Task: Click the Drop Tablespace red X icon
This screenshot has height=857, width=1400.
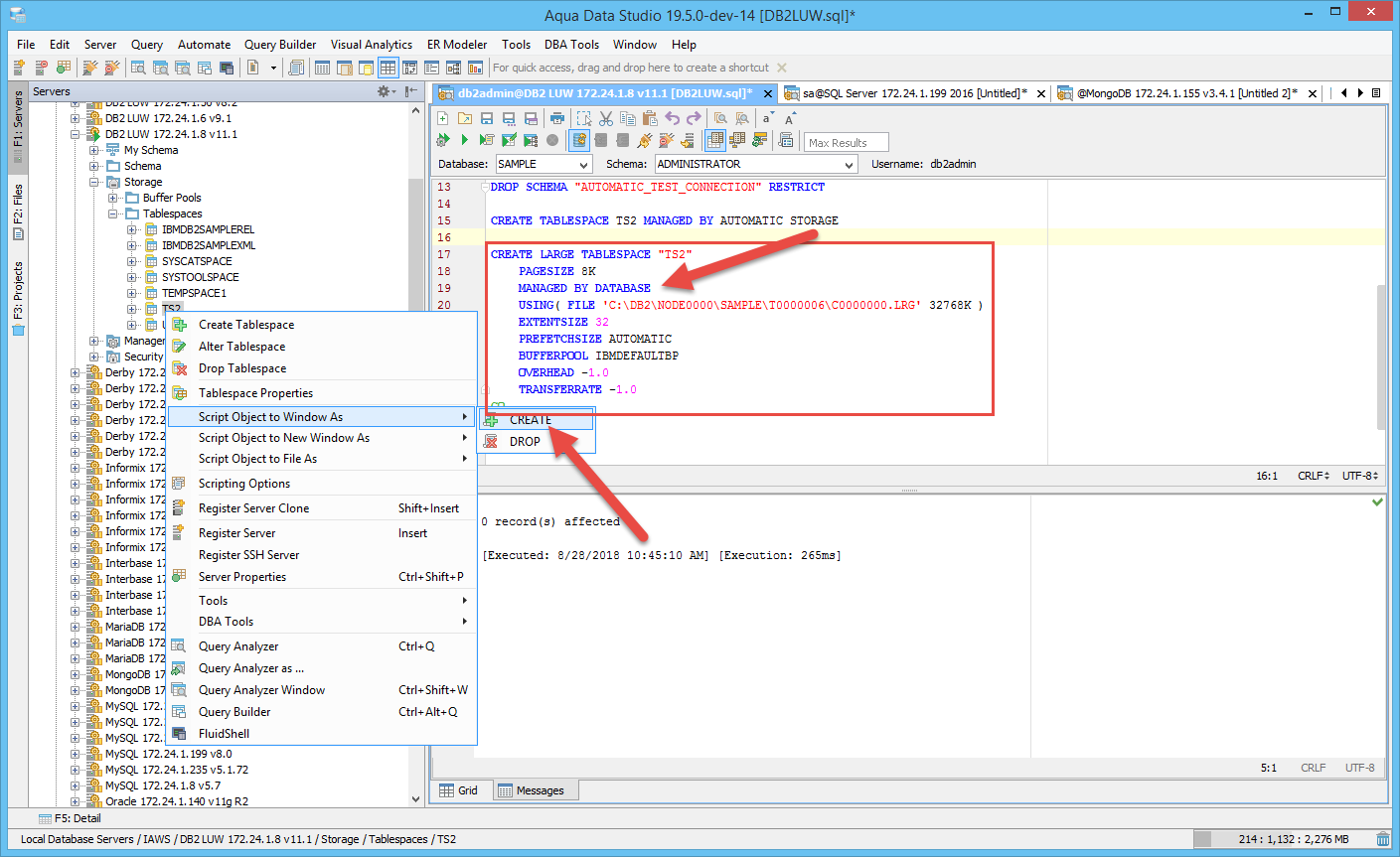Action: (x=180, y=368)
